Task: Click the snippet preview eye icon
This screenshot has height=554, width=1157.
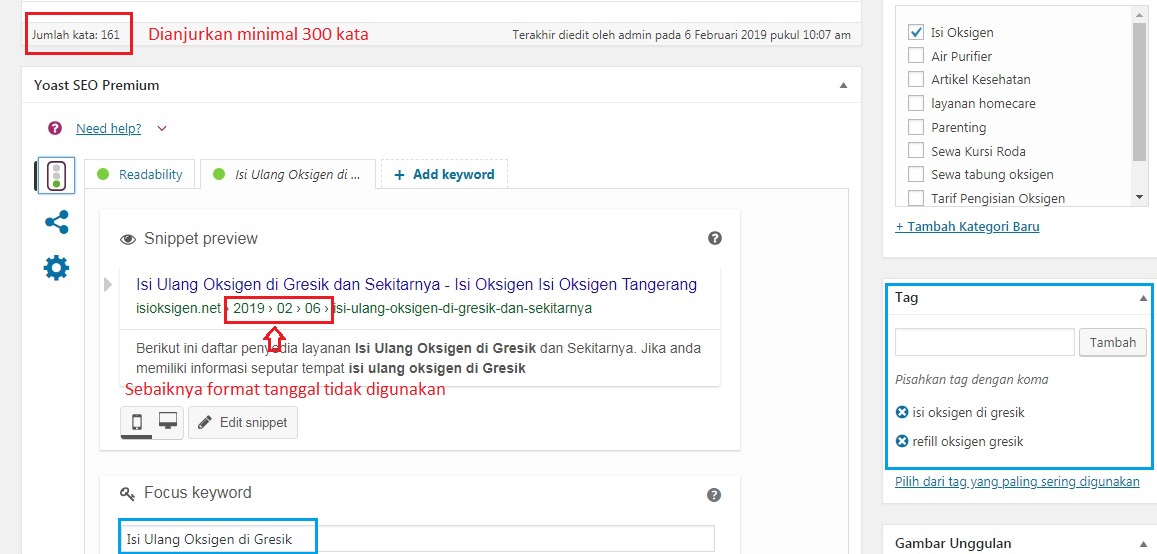Action: [x=128, y=239]
